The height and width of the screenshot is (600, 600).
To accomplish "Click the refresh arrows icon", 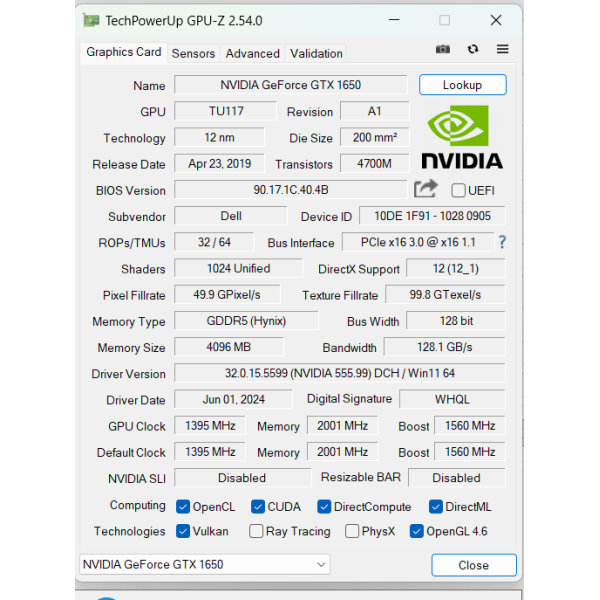I will (x=473, y=49).
